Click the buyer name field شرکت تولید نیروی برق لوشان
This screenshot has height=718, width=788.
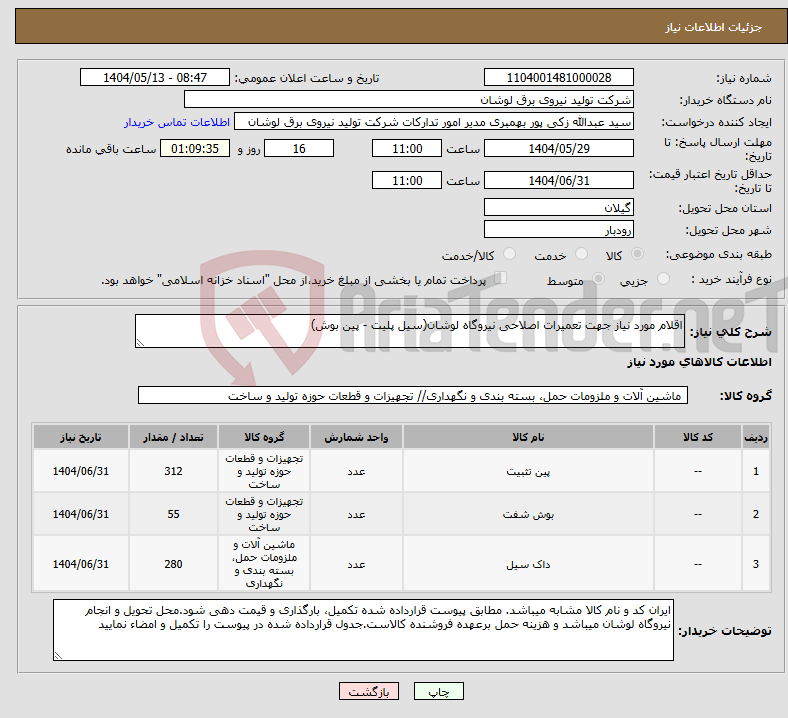coord(409,99)
